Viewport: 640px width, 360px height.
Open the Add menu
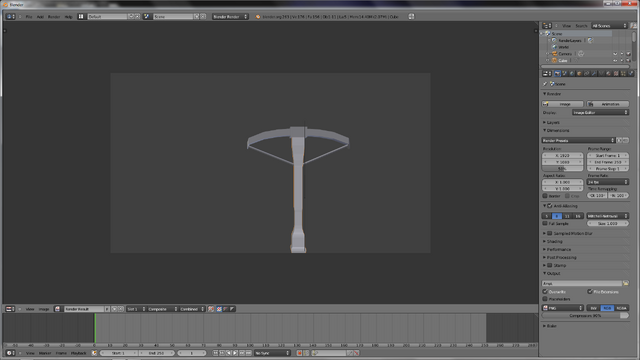coord(40,17)
